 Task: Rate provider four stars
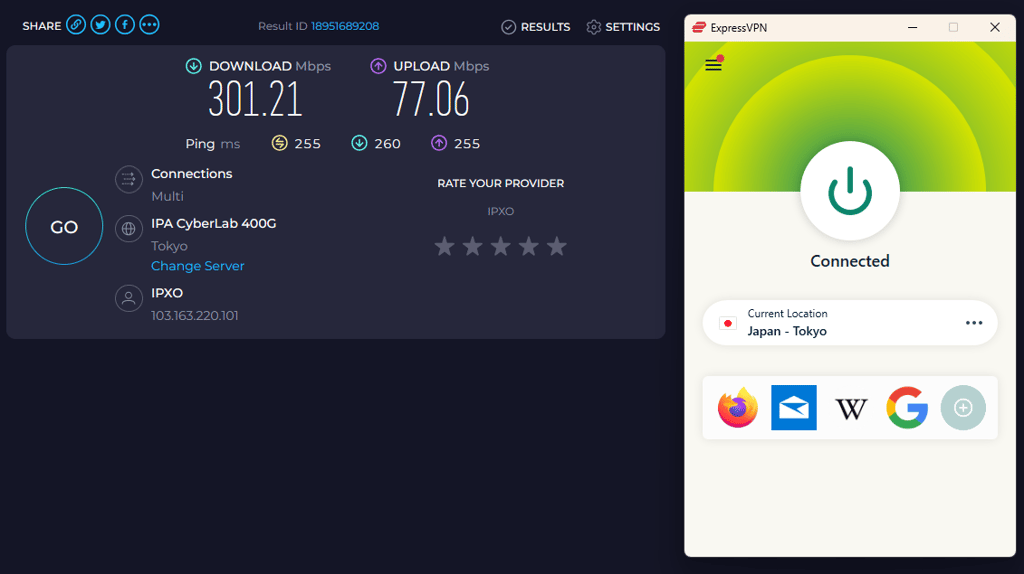pos(528,246)
